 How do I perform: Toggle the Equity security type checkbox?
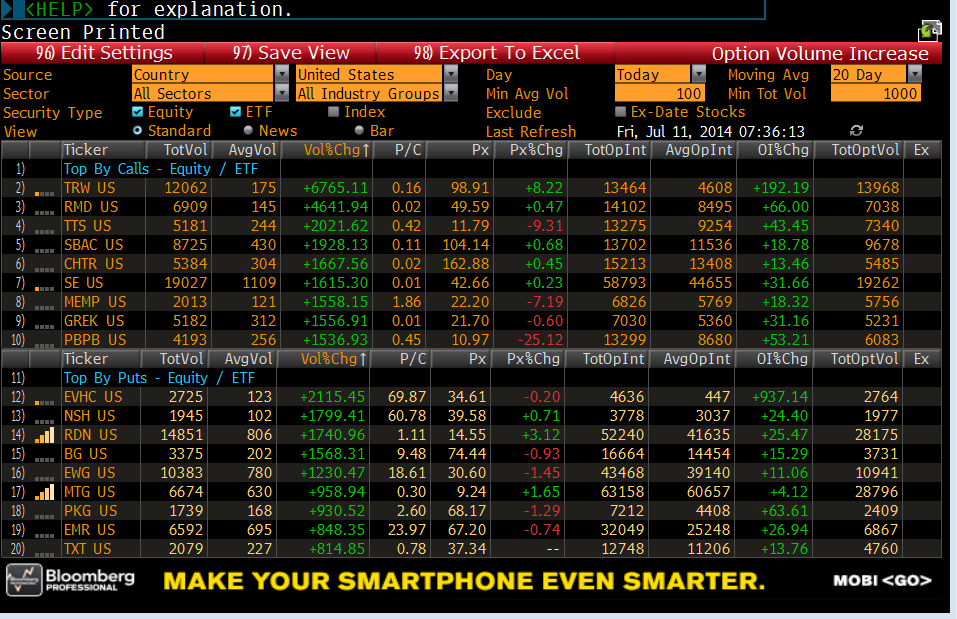(137, 112)
